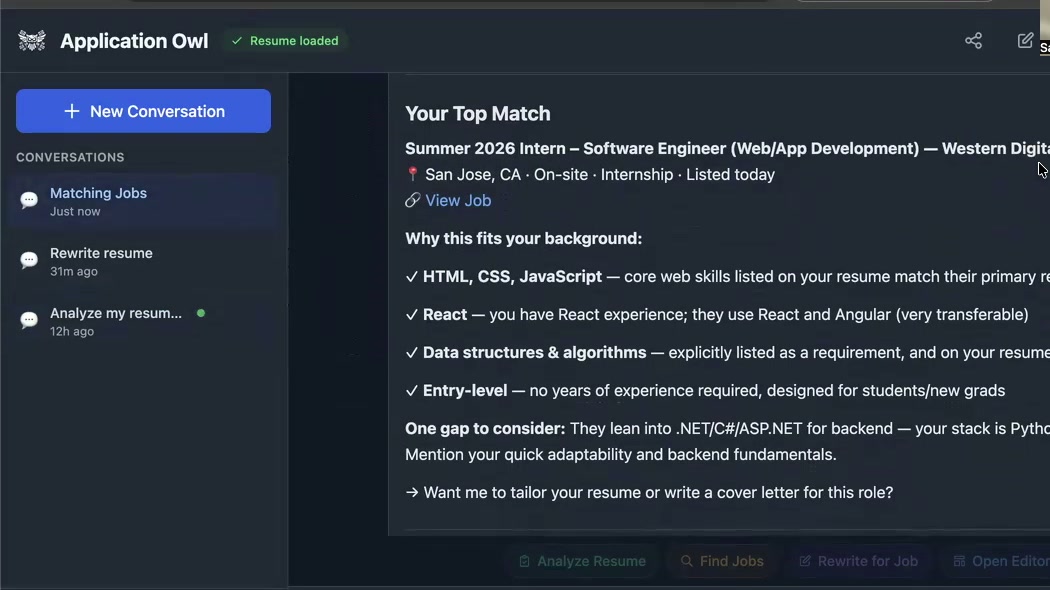Toggle the Resume loaded status badge

tap(285, 41)
